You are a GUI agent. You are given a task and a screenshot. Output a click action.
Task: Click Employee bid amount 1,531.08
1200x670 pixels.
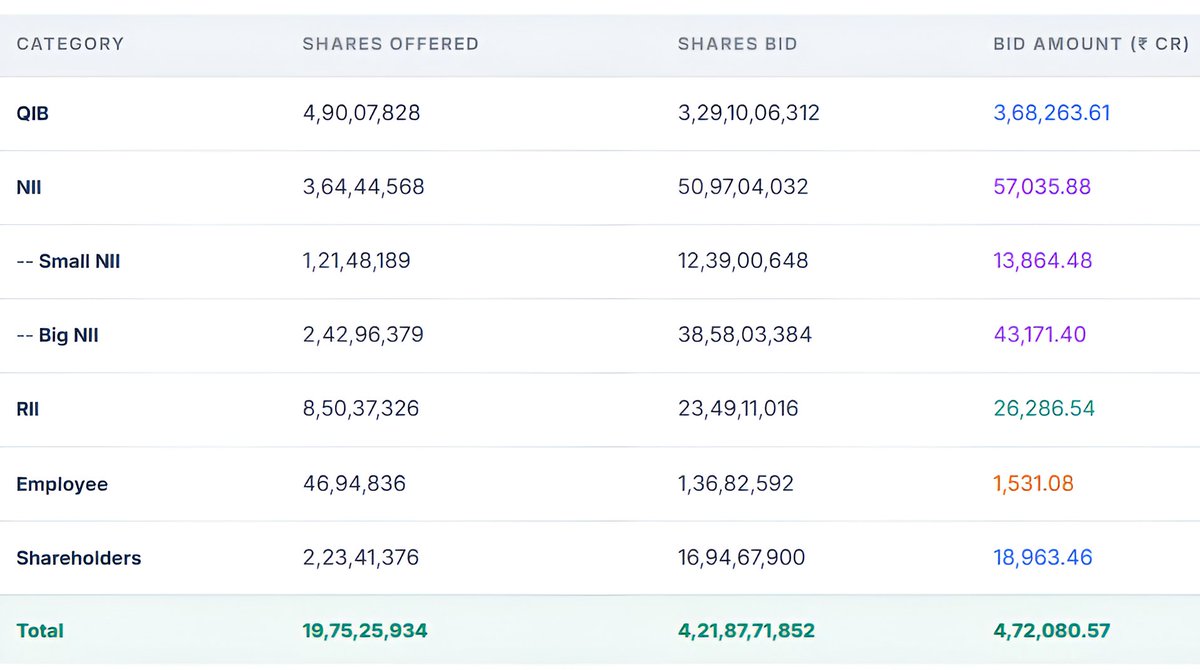click(x=1034, y=484)
